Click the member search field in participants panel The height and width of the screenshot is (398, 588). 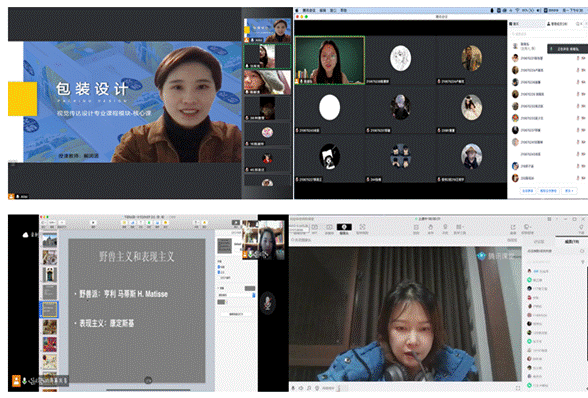tap(548, 34)
